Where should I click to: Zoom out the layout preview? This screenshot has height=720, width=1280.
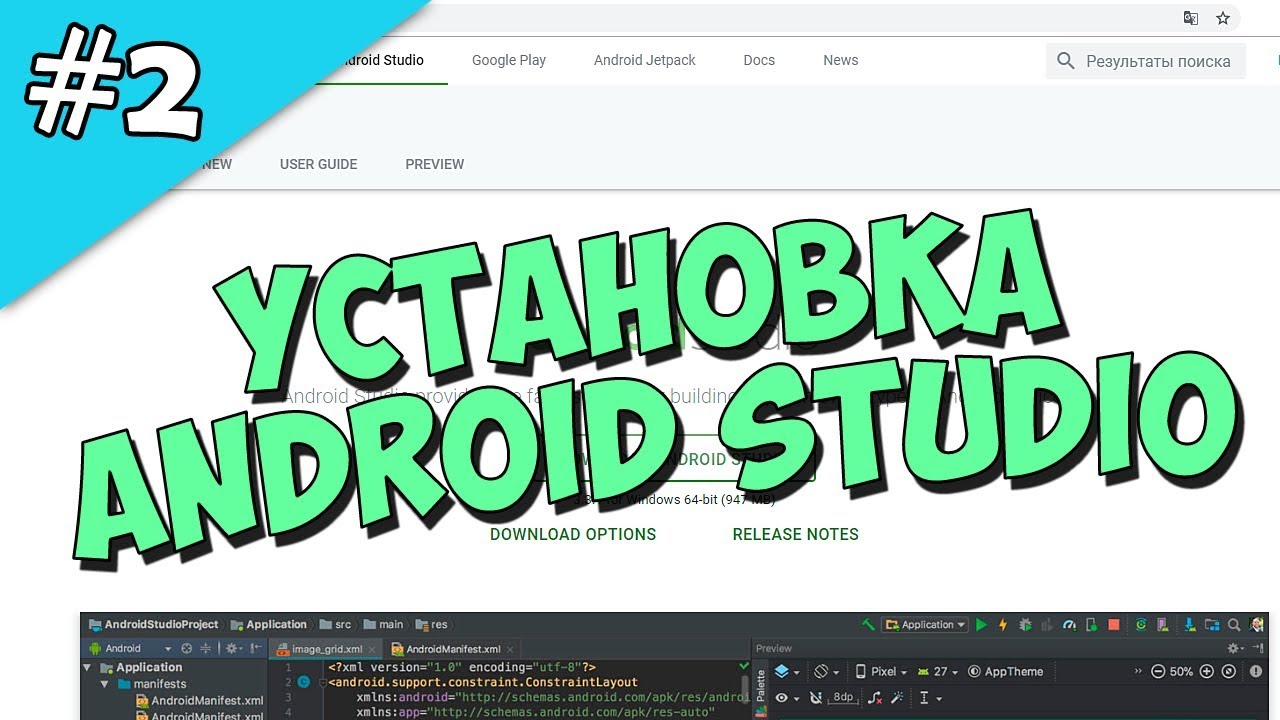pos(1158,672)
